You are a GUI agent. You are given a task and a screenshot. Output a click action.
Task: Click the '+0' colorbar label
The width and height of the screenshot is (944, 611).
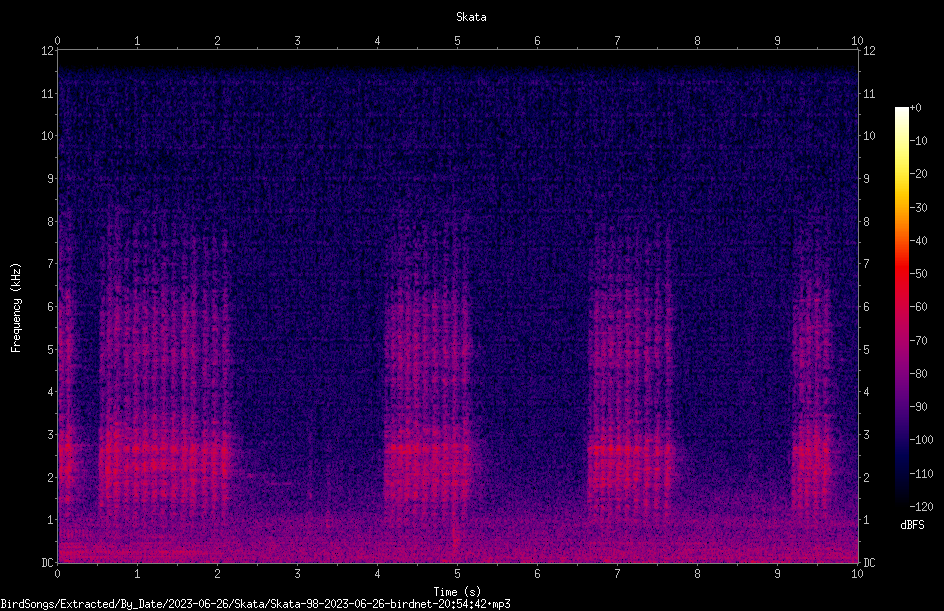(915, 108)
